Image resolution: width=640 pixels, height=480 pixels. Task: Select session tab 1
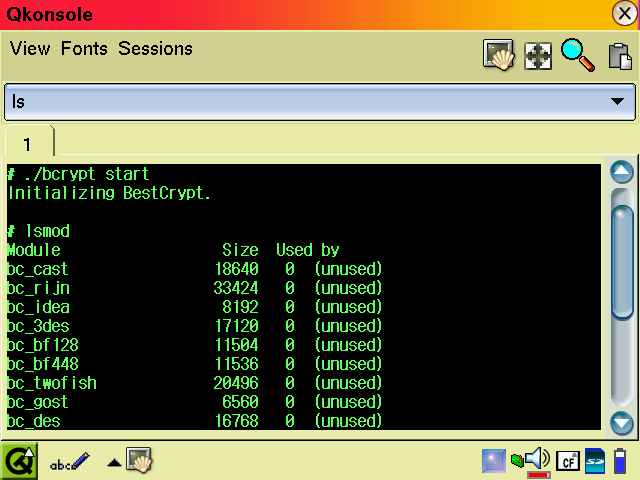tap(29, 141)
